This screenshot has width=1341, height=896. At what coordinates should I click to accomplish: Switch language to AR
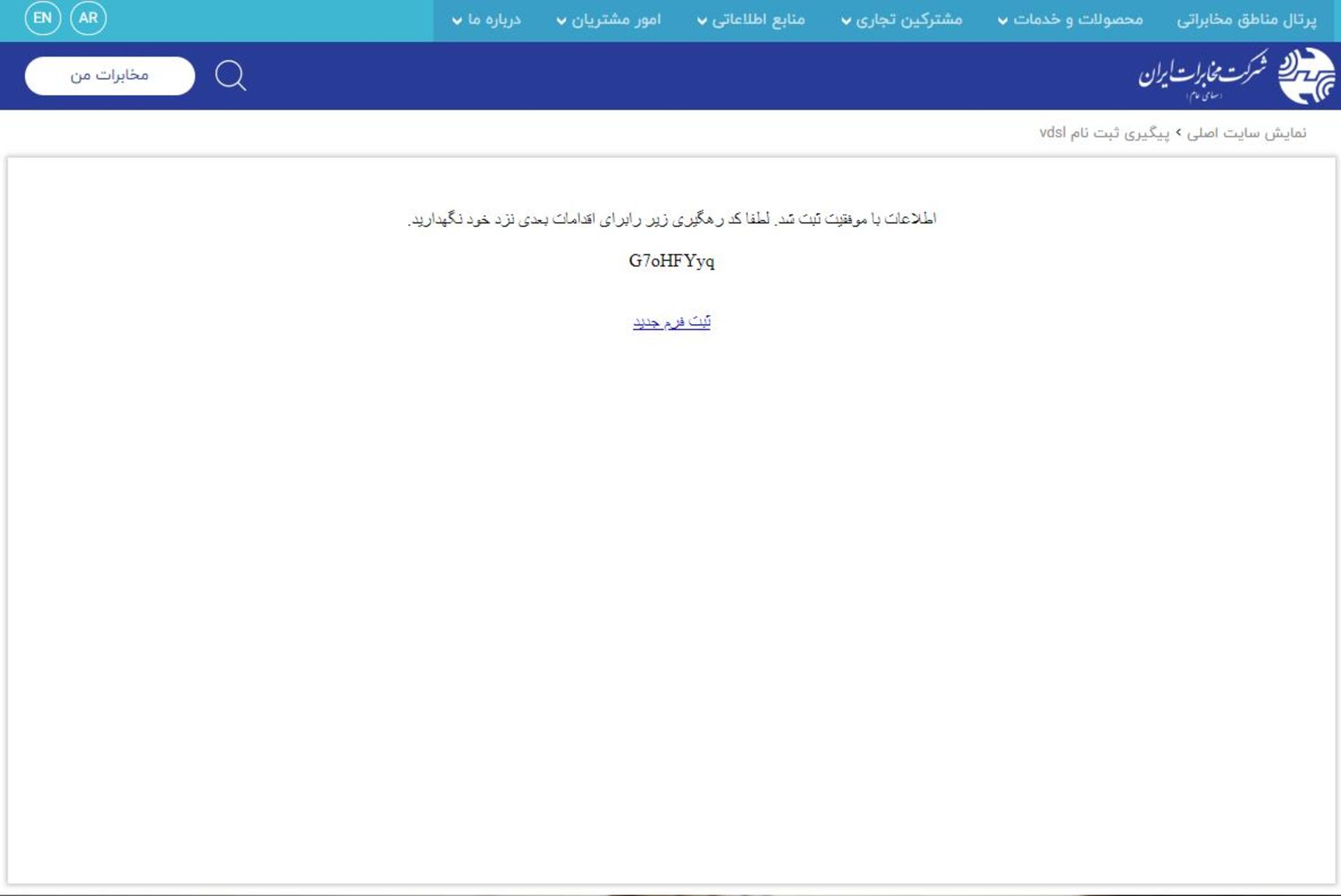point(89,18)
